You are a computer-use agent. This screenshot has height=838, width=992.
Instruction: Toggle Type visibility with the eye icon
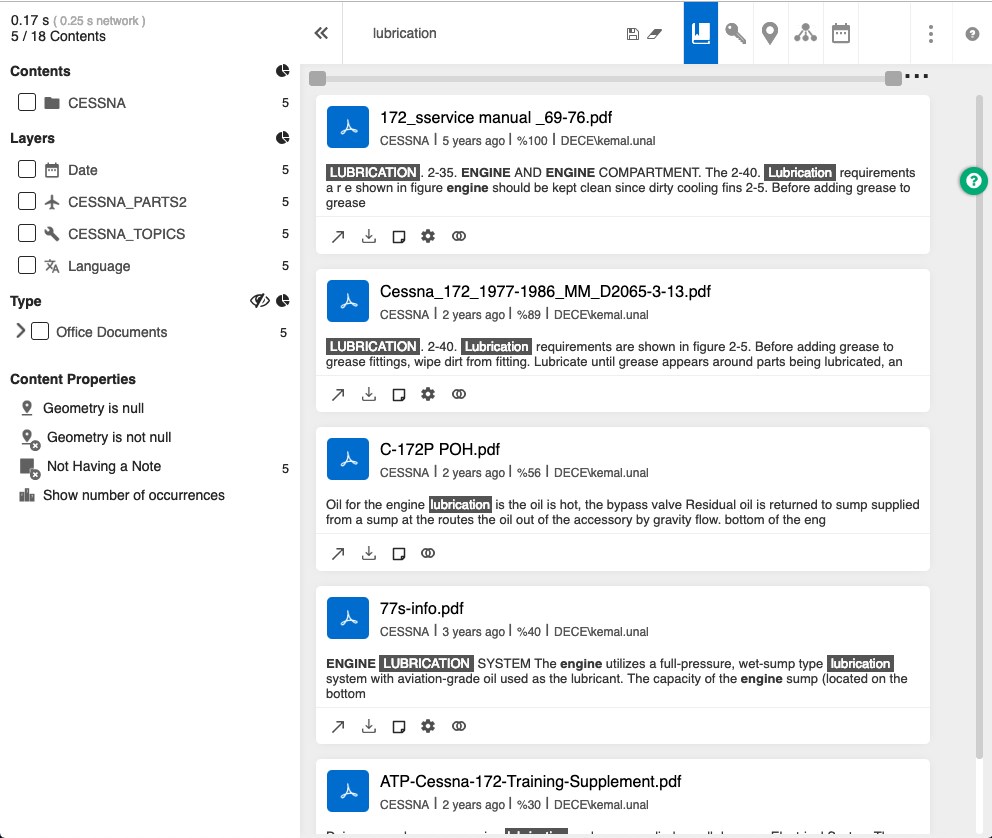(259, 300)
